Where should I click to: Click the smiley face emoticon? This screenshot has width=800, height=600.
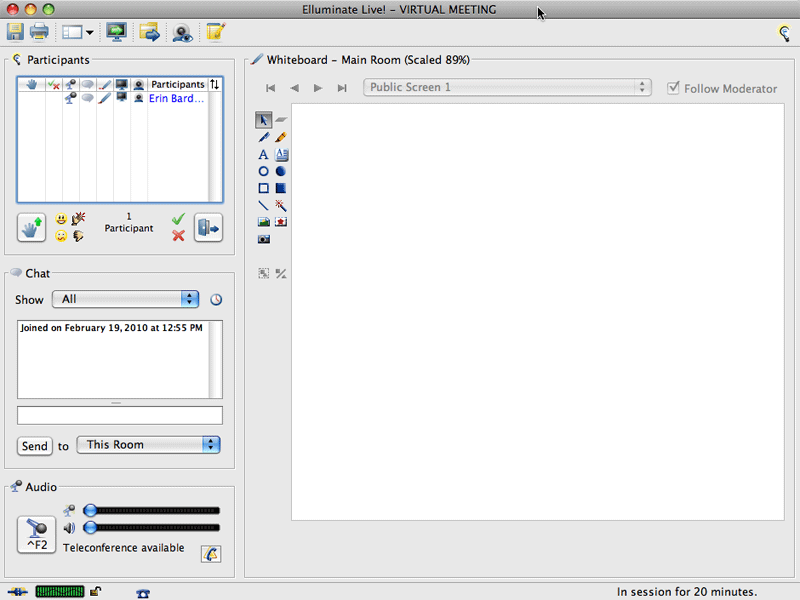tap(61, 219)
